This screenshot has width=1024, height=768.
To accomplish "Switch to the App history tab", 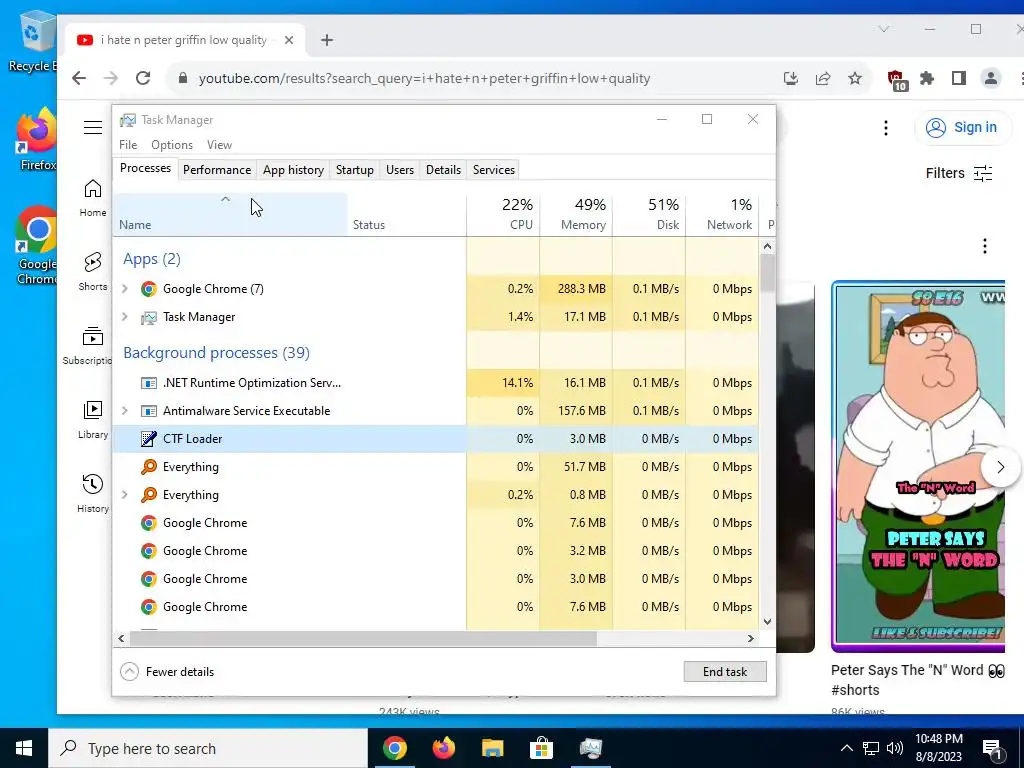I will (x=293, y=170).
